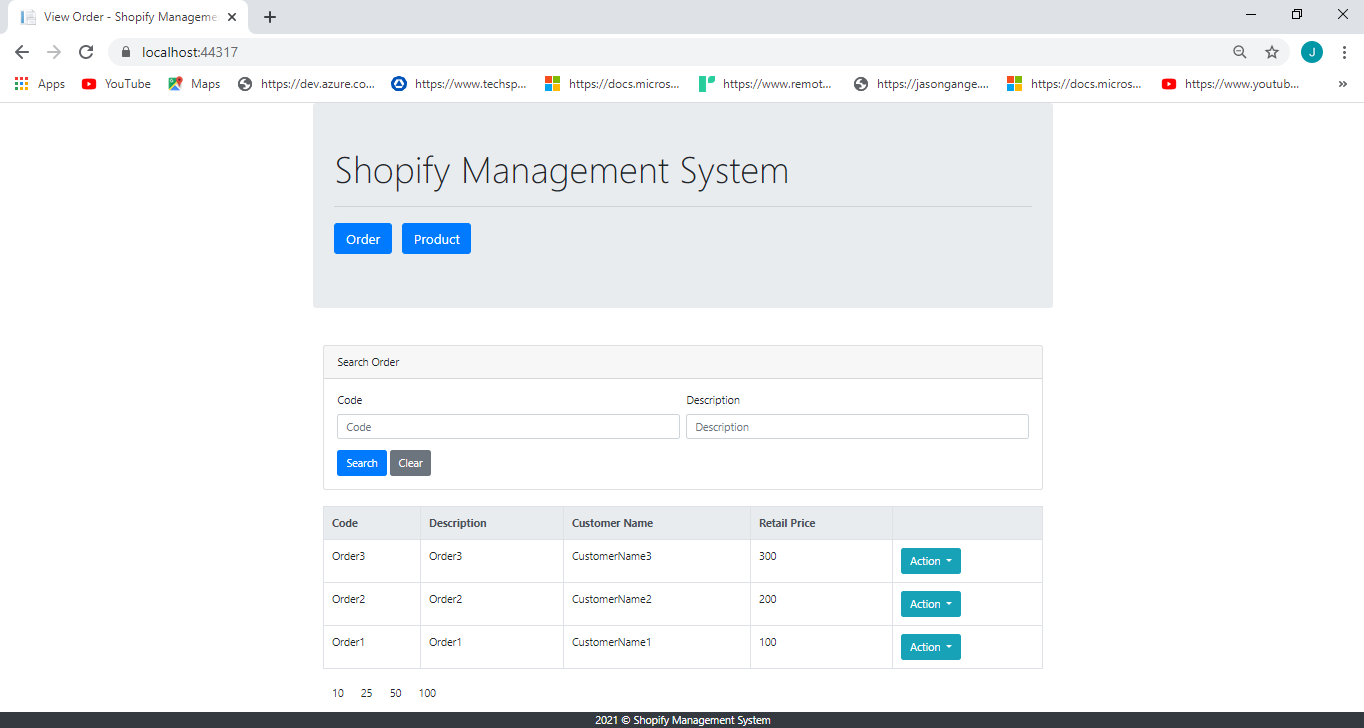The image size is (1364, 728).
Task: Click the browser forward arrow
Action: 54,52
